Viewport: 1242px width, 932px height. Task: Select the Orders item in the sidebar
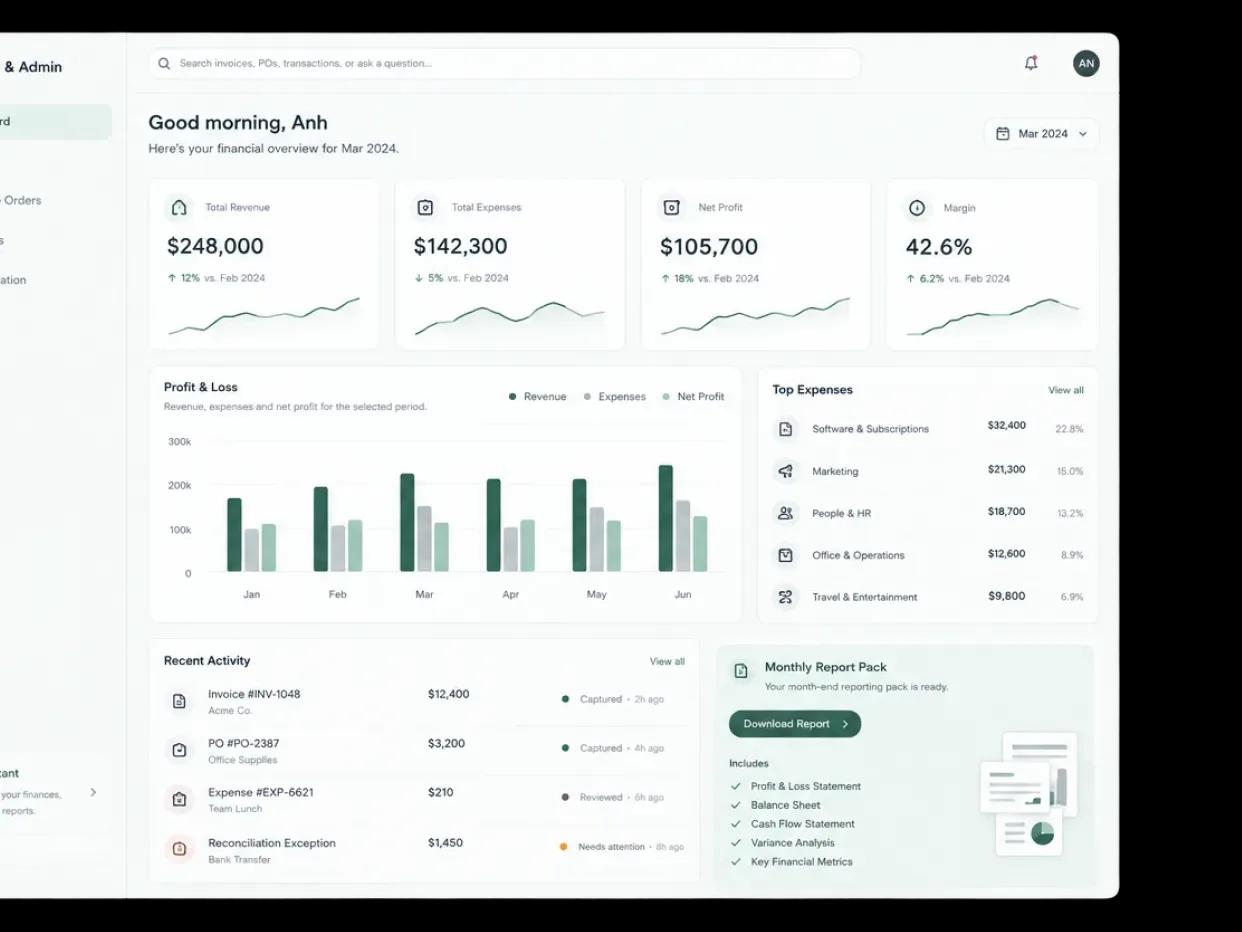22,200
